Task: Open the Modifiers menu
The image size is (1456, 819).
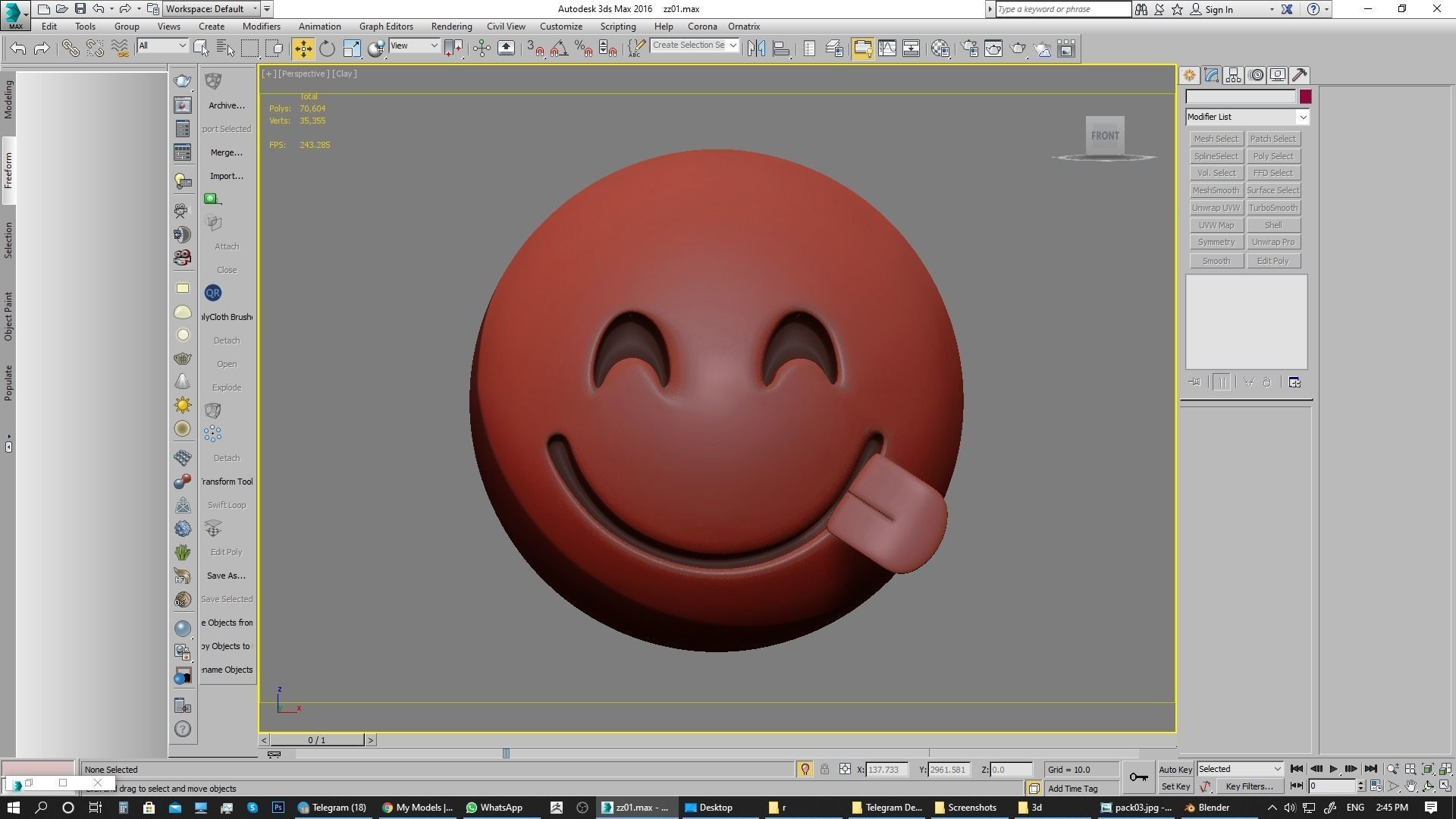Action: (261, 27)
